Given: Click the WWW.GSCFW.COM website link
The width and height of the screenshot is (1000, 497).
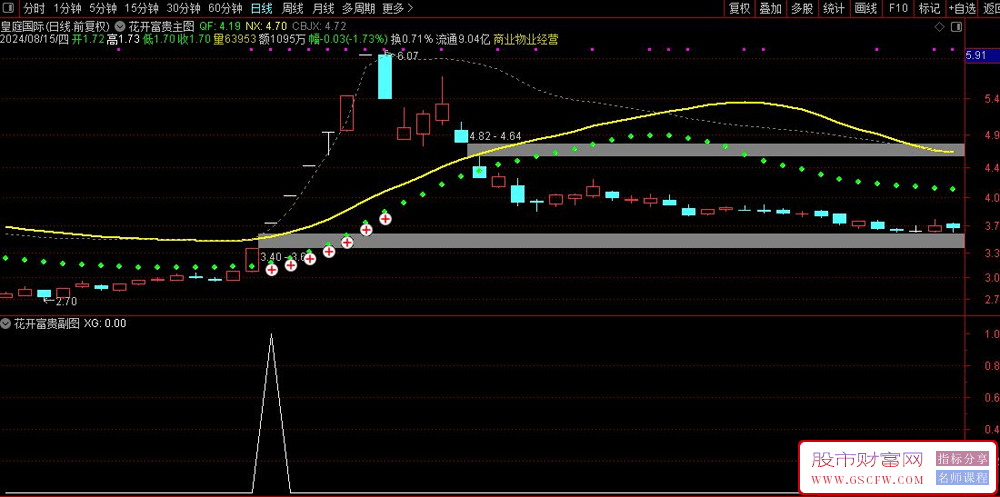Looking at the screenshot, I should [867, 480].
